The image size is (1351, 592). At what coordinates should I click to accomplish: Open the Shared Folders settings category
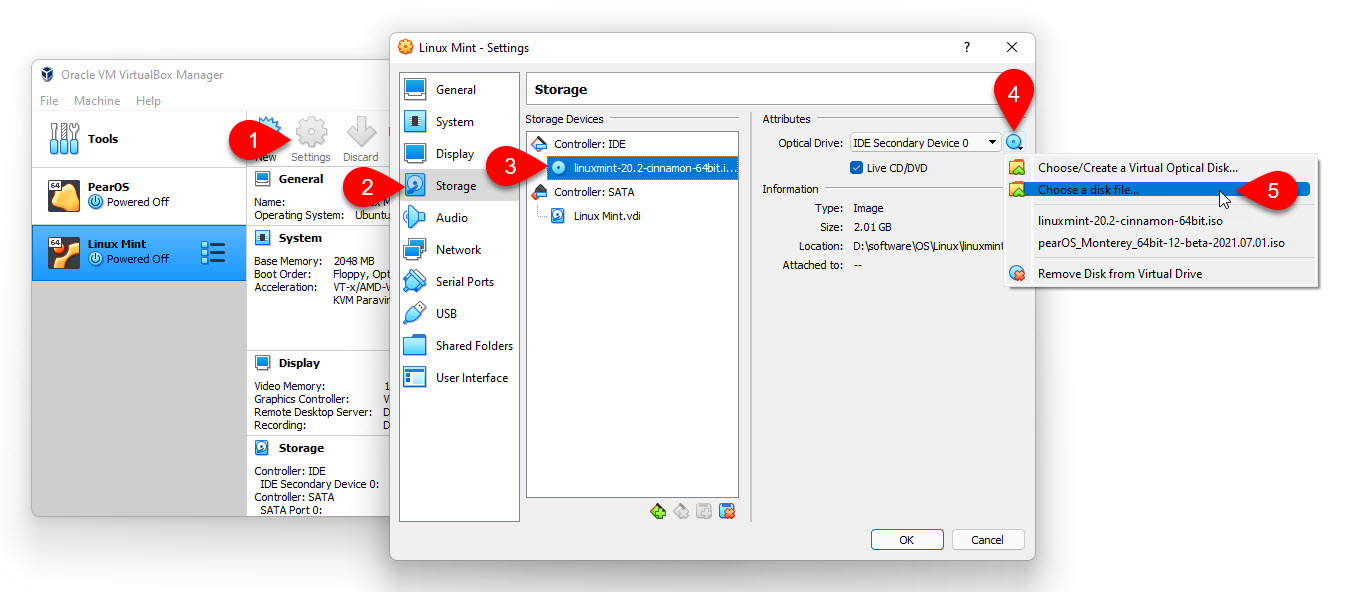point(459,346)
